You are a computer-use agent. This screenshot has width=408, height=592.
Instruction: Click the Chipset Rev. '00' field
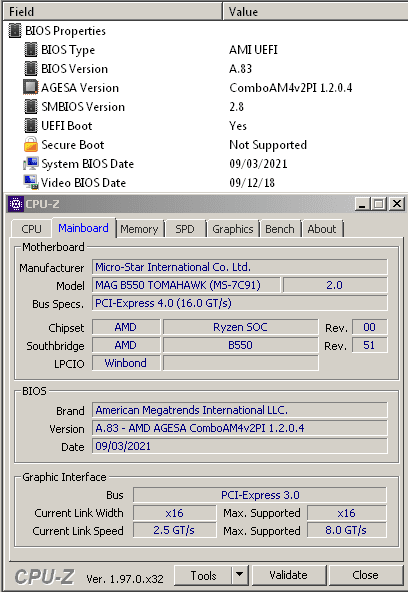click(x=370, y=327)
